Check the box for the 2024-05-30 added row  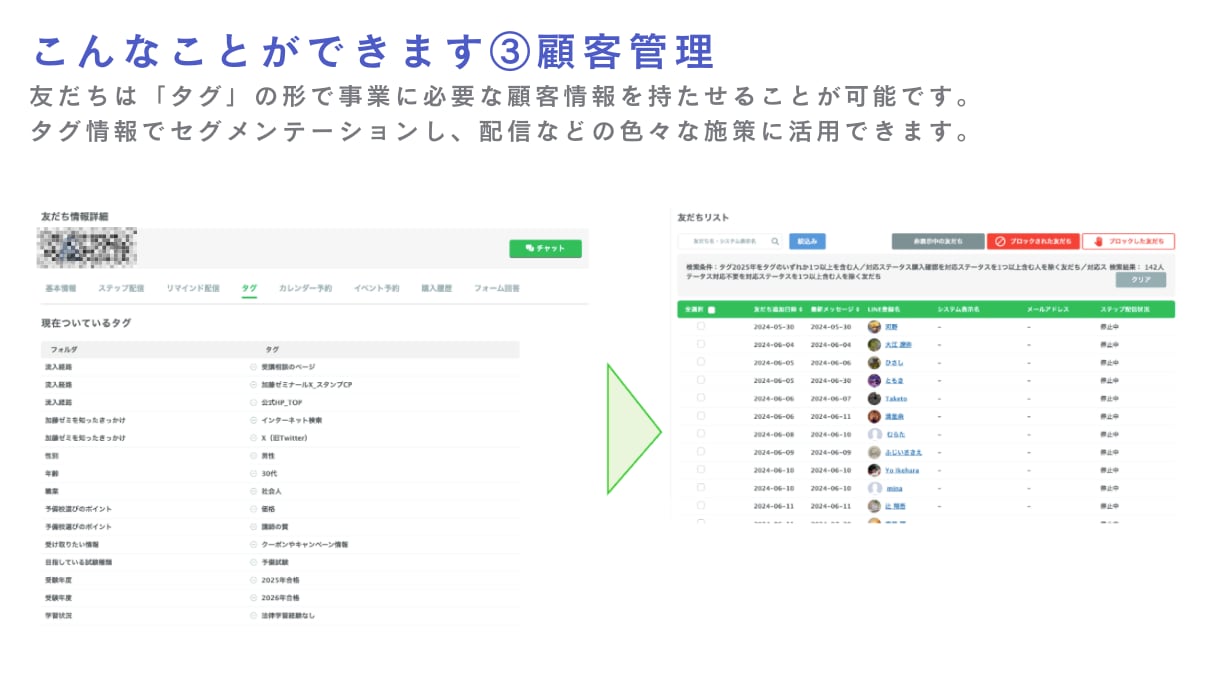pos(701,327)
